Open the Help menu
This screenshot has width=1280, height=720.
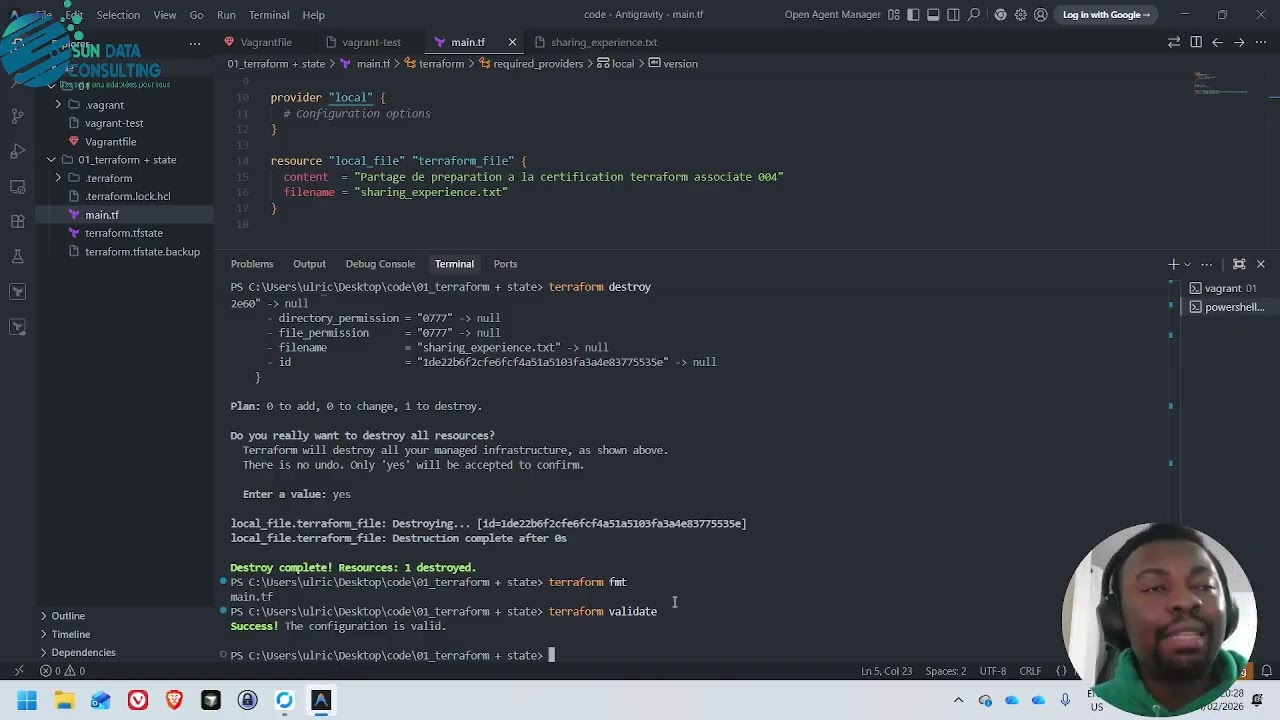click(313, 15)
